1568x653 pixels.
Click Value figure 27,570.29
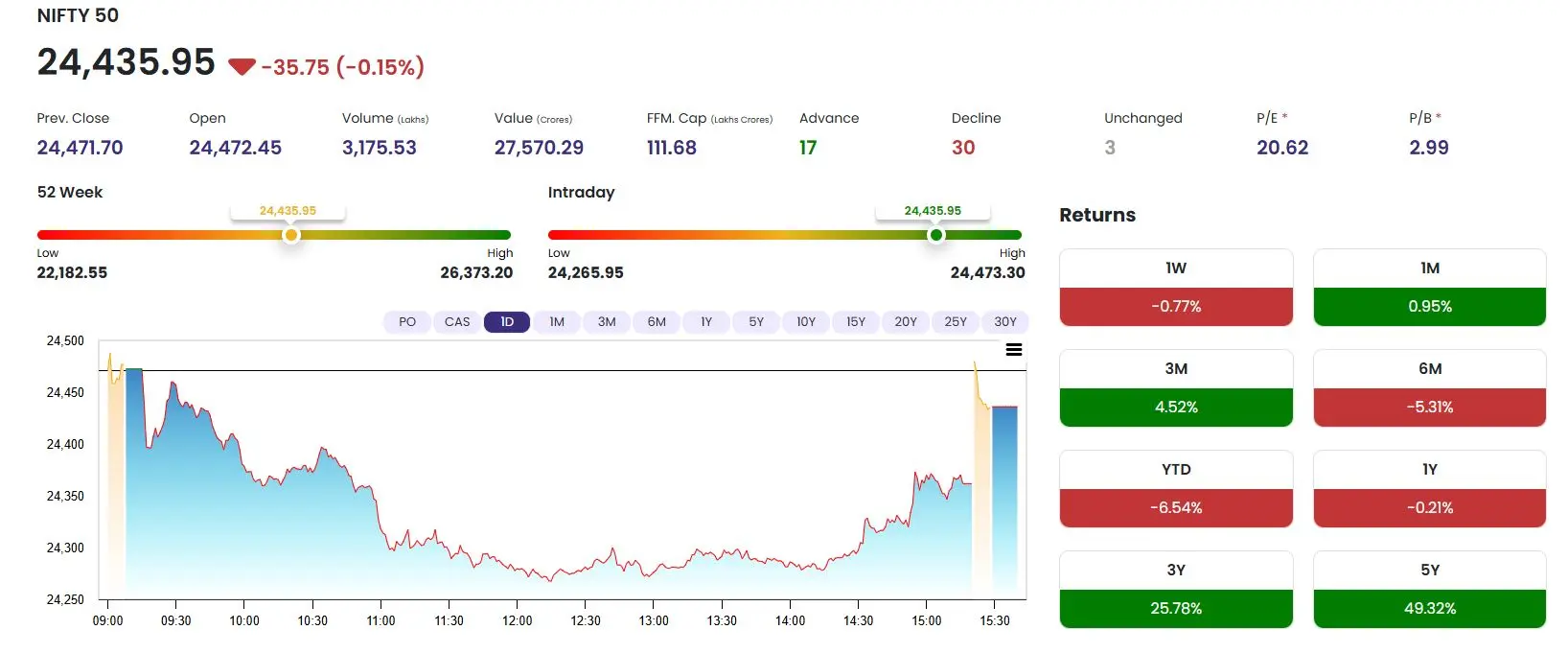[x=539, y=148]
